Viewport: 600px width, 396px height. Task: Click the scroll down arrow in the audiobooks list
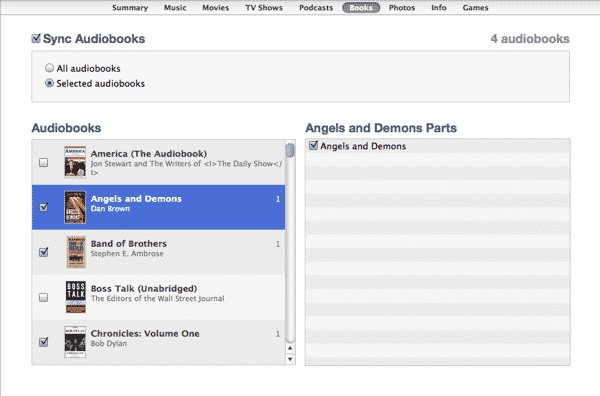click(290, 359)
